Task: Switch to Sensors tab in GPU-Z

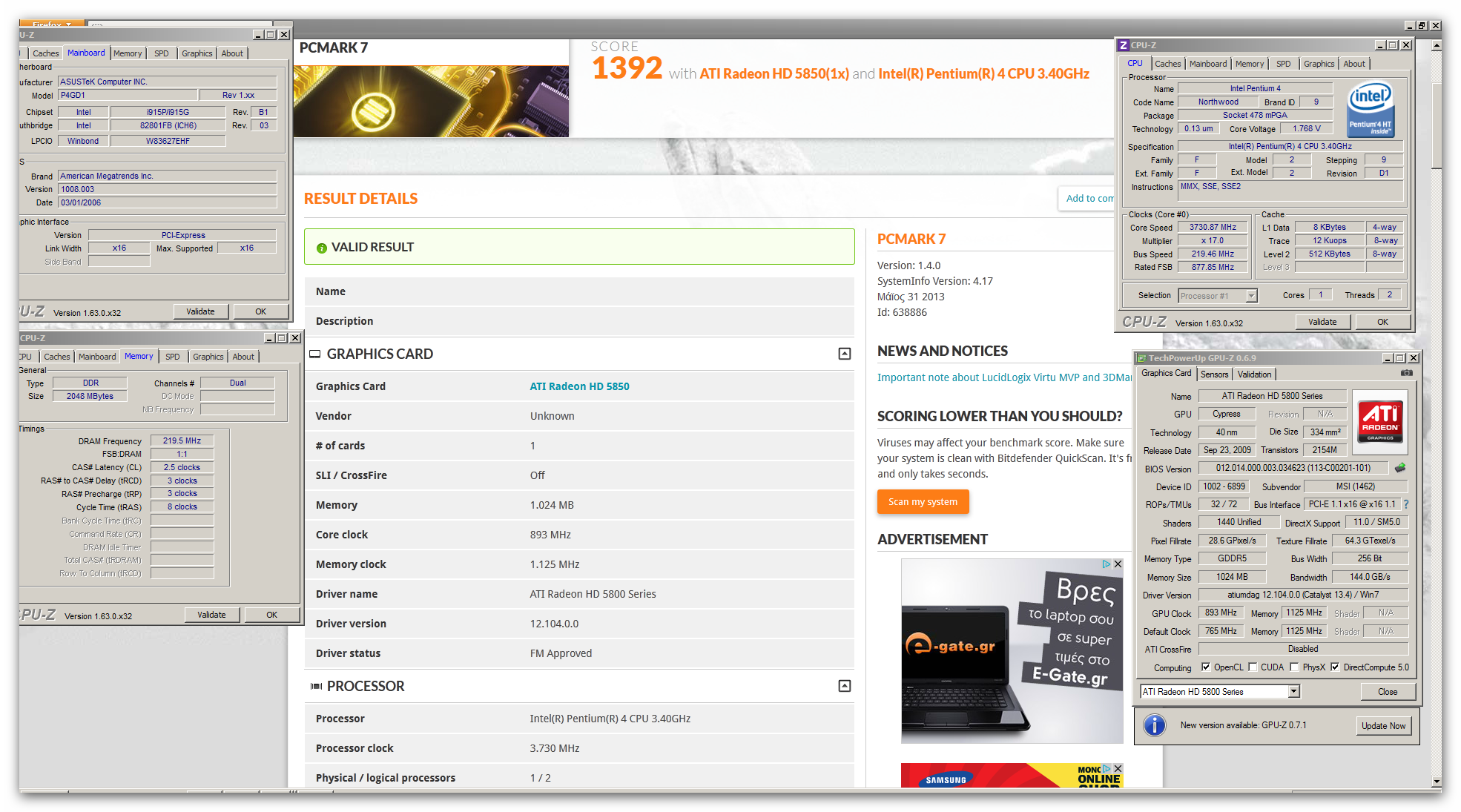Action: pos(1215,374)
